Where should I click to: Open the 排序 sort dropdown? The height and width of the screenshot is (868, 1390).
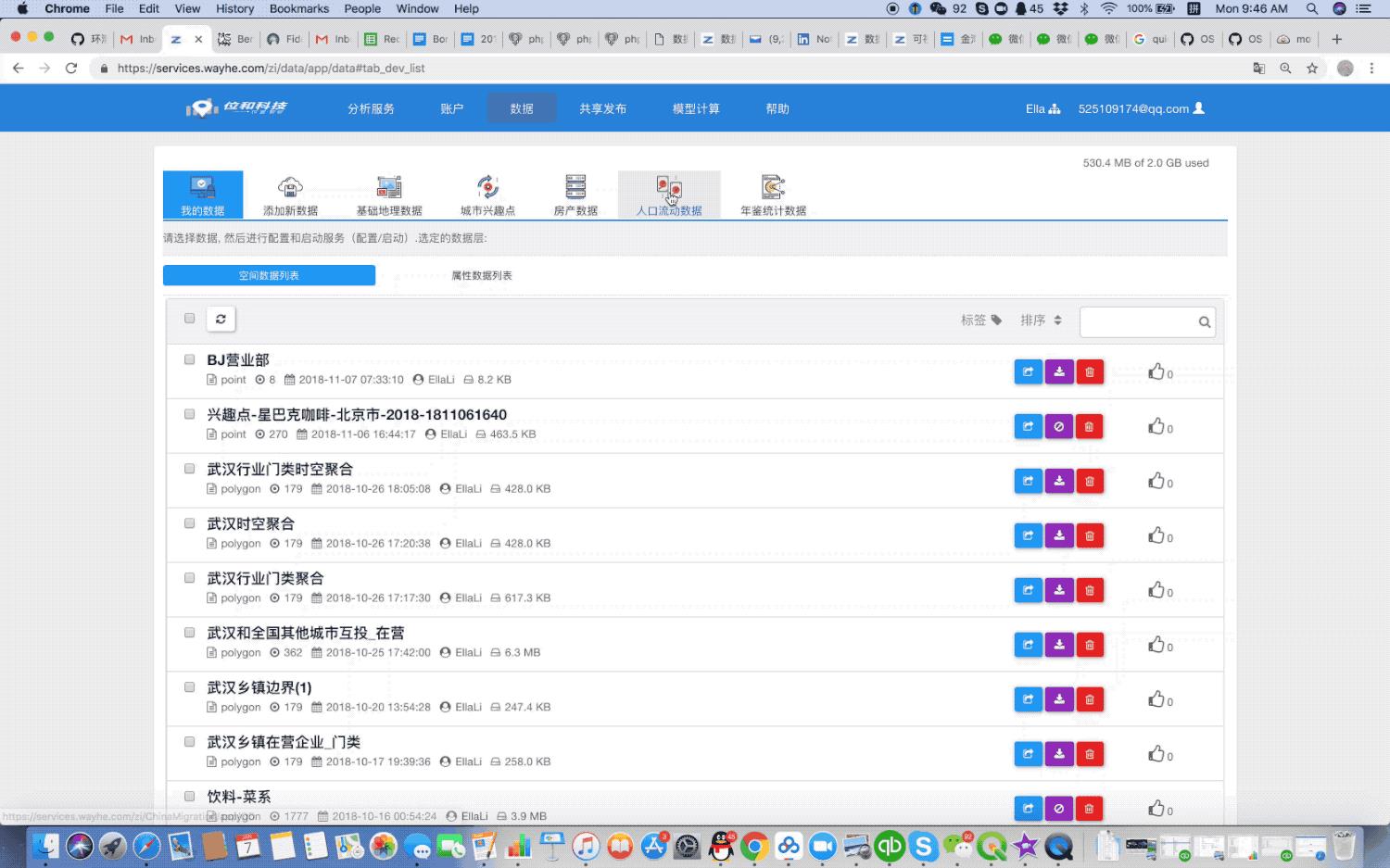(x=1041, y=320)
